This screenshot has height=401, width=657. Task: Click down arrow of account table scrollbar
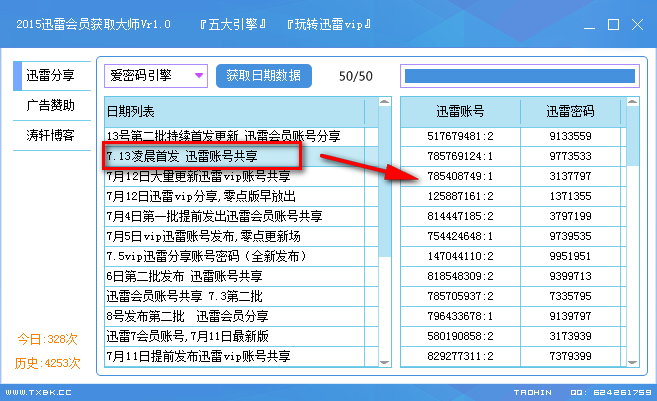(633, 362)
